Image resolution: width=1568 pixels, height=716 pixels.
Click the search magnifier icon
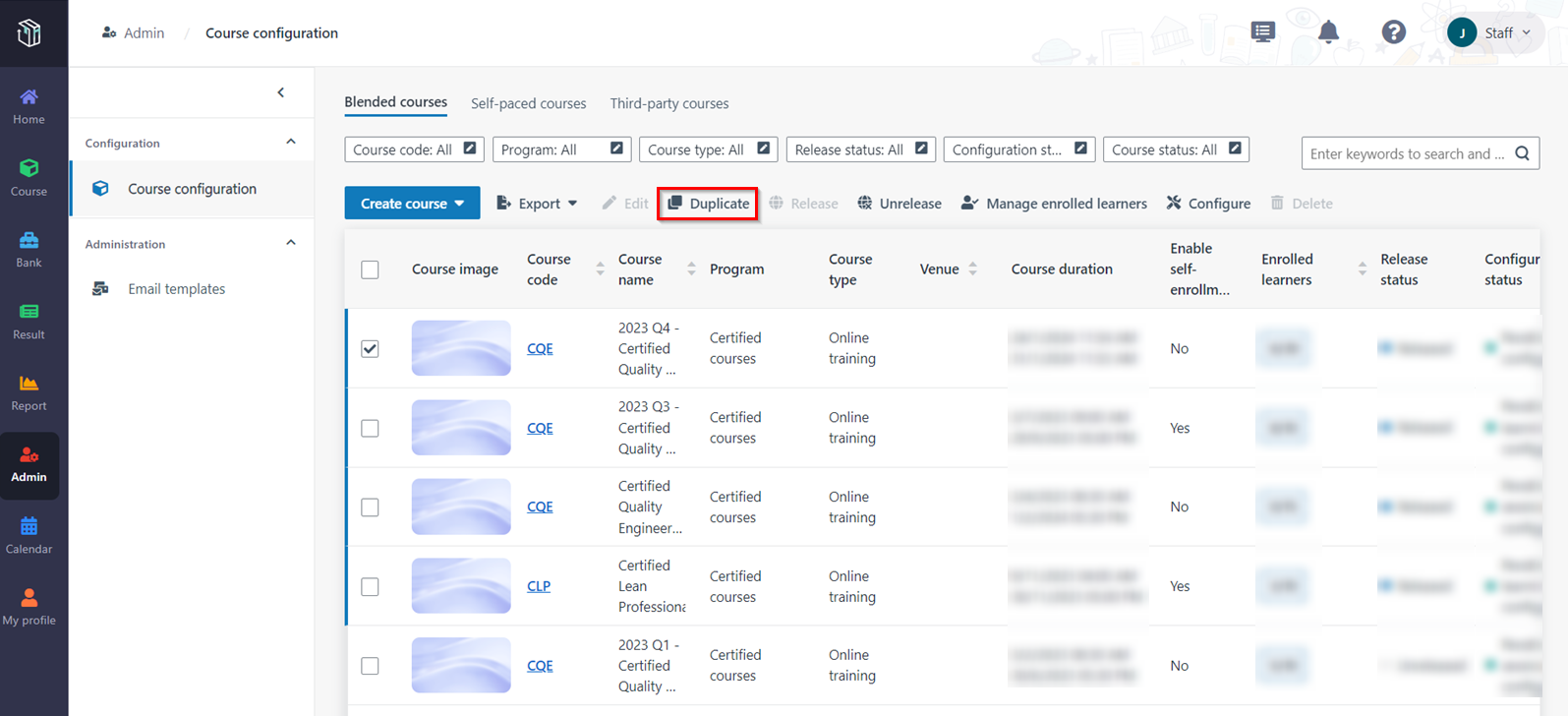[1522, 153]
